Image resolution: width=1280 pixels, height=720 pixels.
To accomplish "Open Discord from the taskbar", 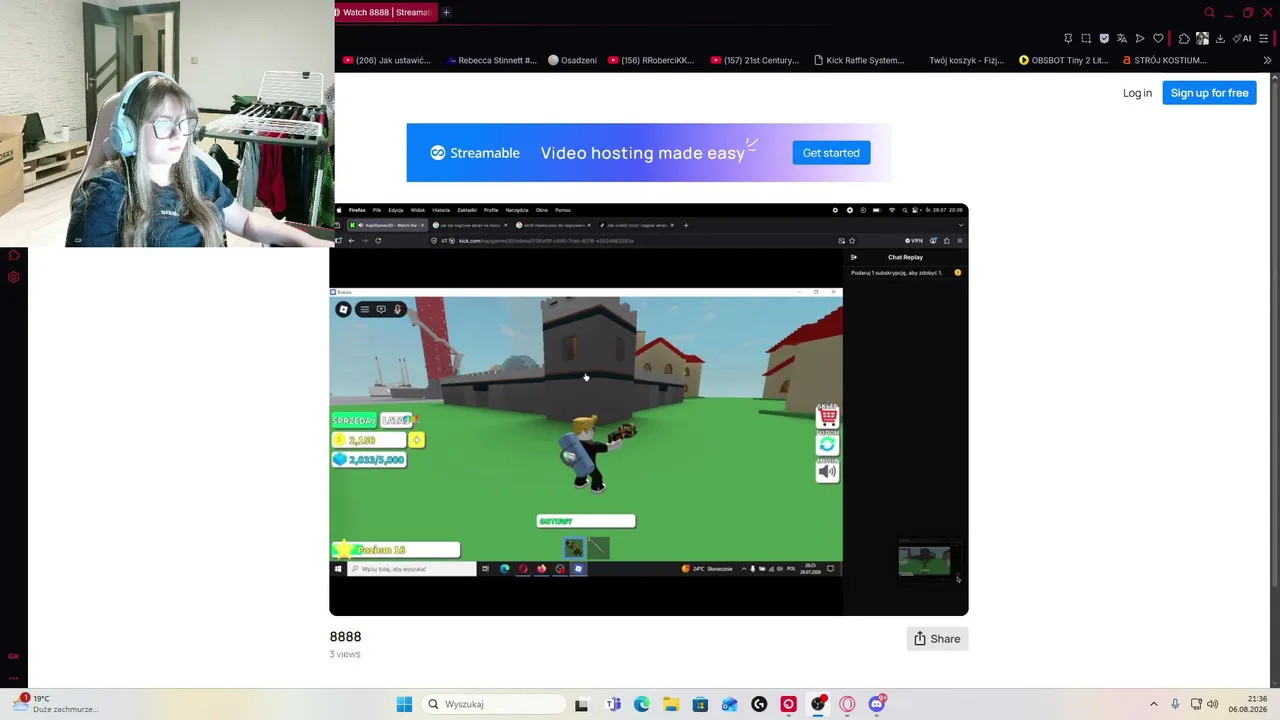I will tap(877, 704).
